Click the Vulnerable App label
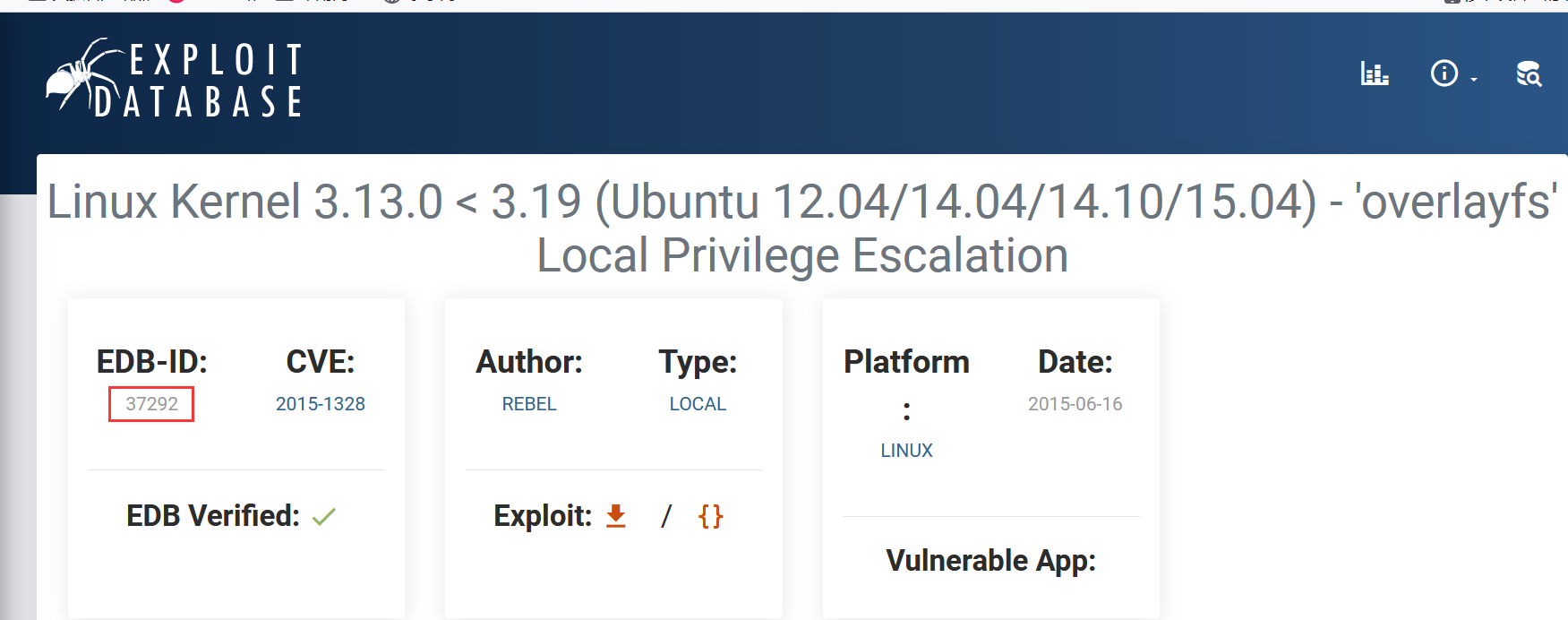The width and height of the screenshot is (1568, 620). (990, 561)
